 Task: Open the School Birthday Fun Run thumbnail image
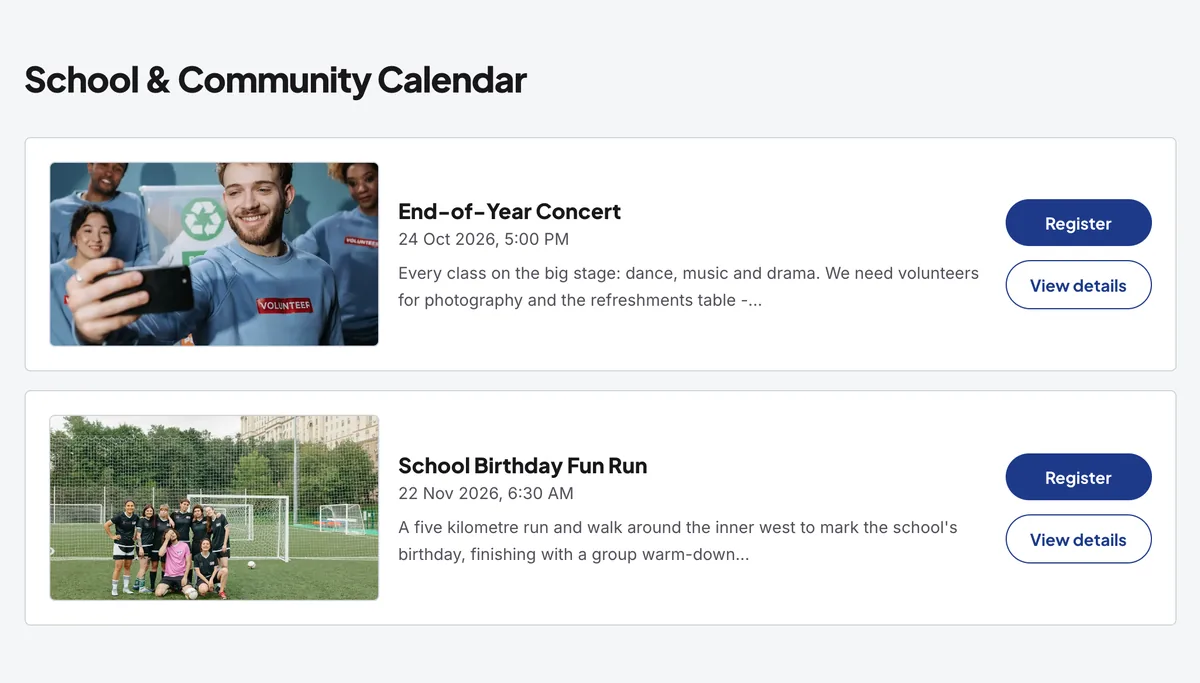point(214,508)
